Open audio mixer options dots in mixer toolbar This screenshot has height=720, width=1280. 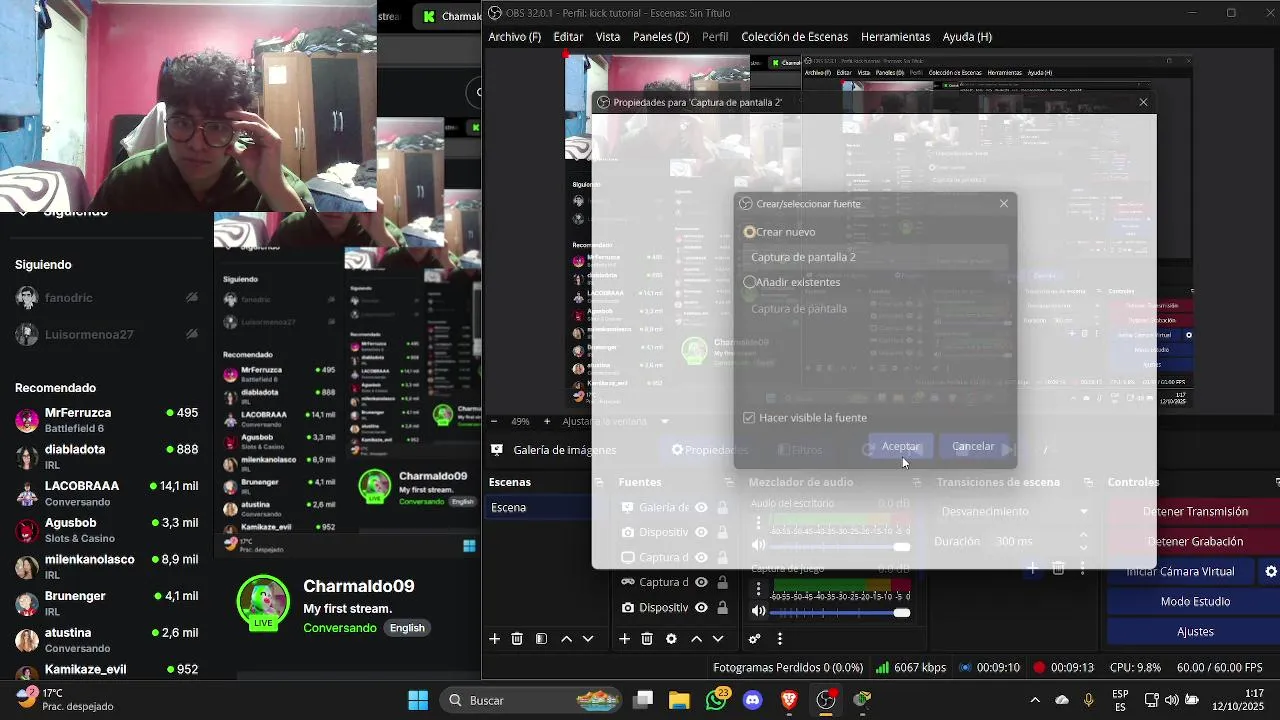coord(780,639)
